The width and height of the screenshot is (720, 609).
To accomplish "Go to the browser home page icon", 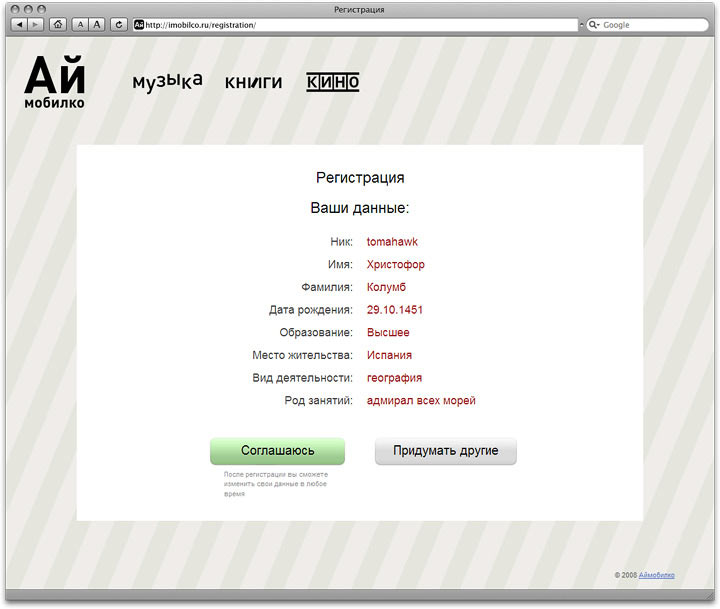I will (58, 24).
